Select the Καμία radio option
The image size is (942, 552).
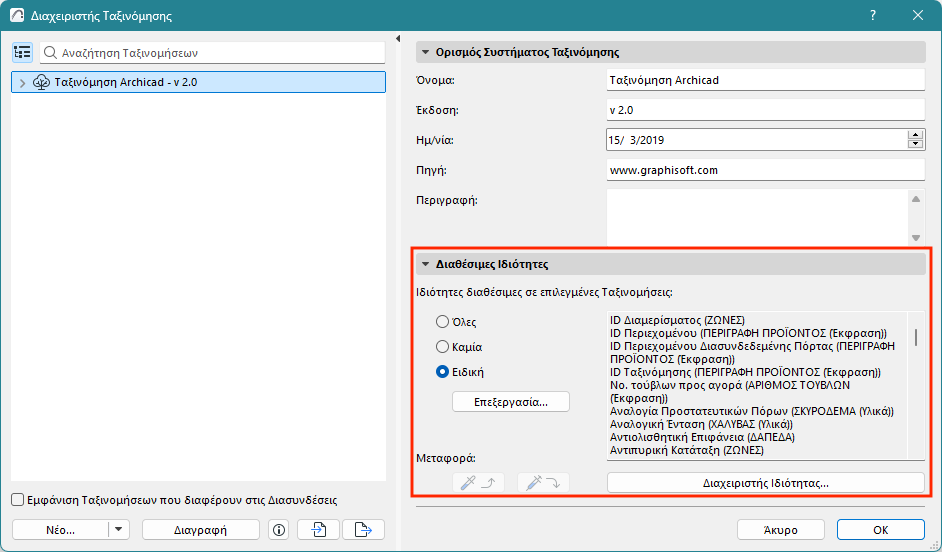(442, 347)
